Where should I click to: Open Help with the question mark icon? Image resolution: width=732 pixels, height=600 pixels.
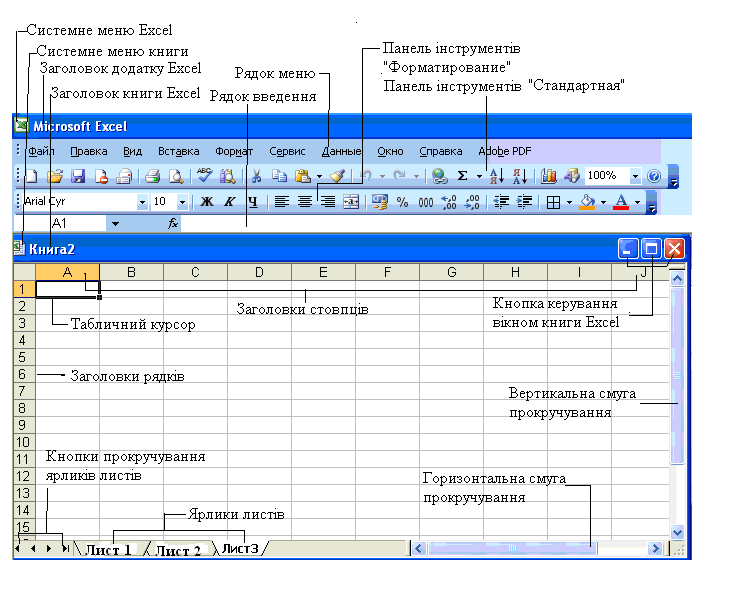point(654,176)
